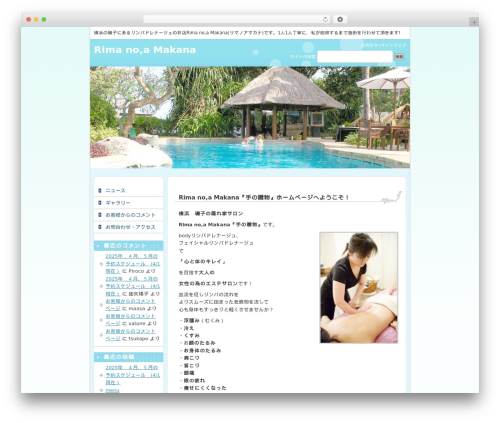Open the ニュース menu item
Viewport: 500px width, 423px height.
pos(115,191)
